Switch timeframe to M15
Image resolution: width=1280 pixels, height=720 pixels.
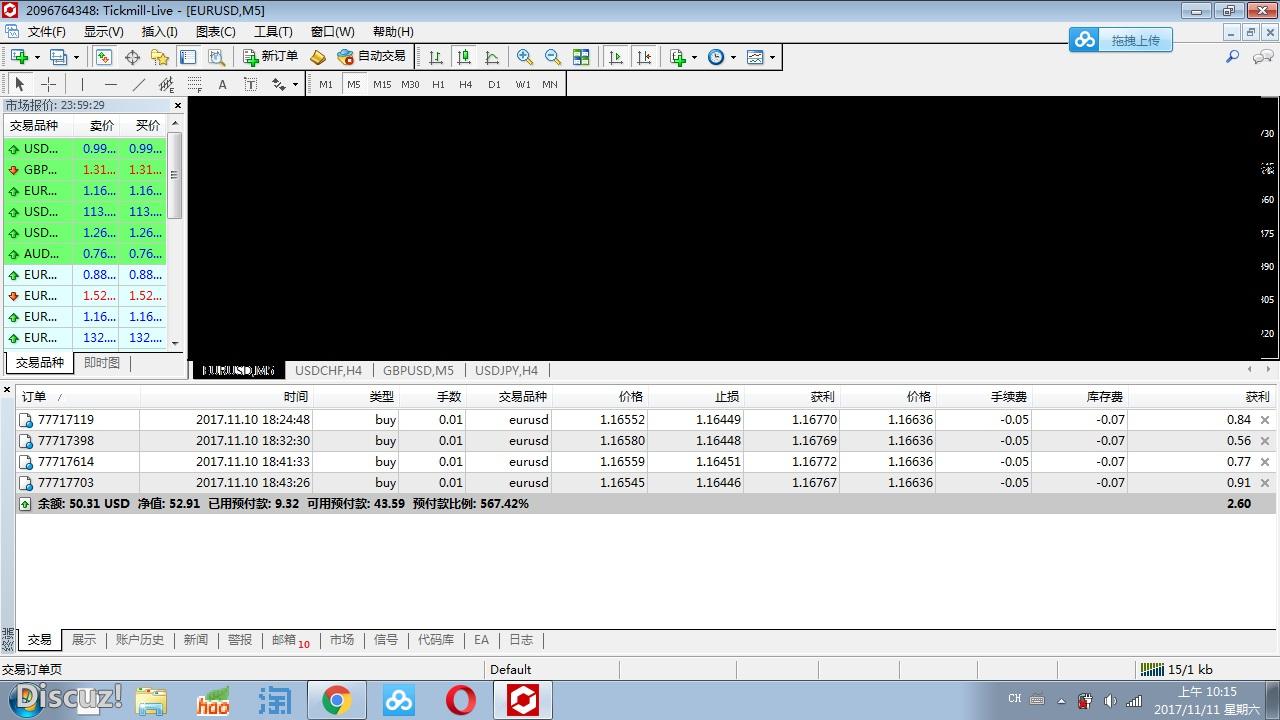point(382,85)
